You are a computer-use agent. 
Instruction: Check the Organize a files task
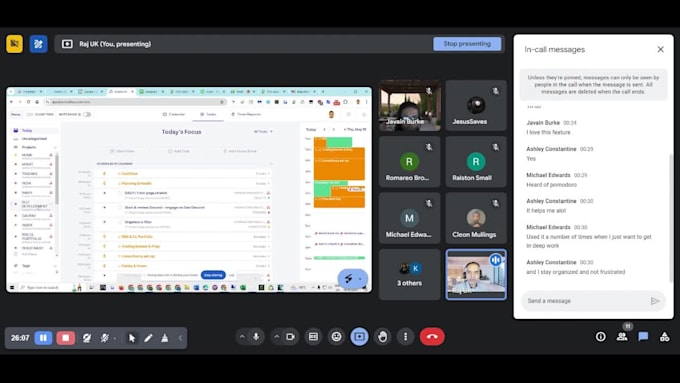tap(120, 222)
